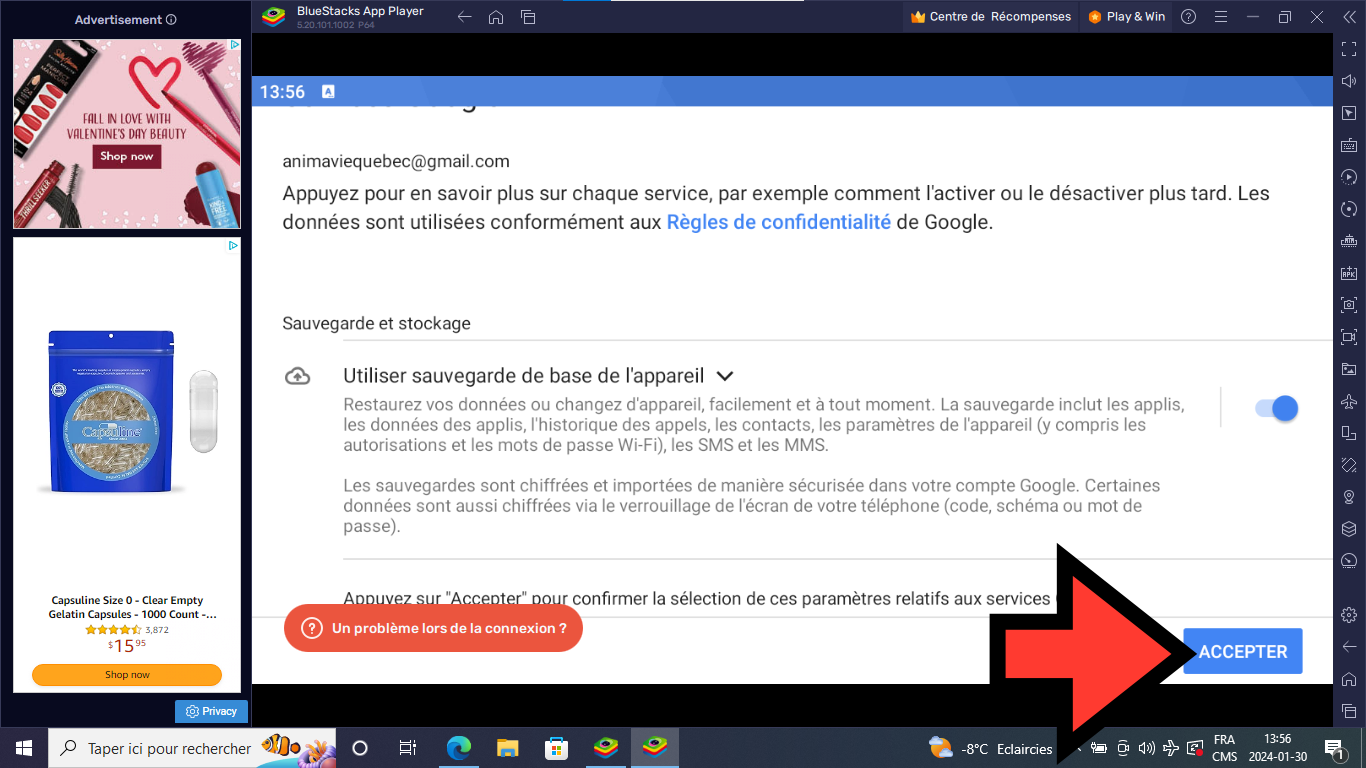Enable airplane mode from the sidebar
1366x768 pixels.
coord(1349,401)
